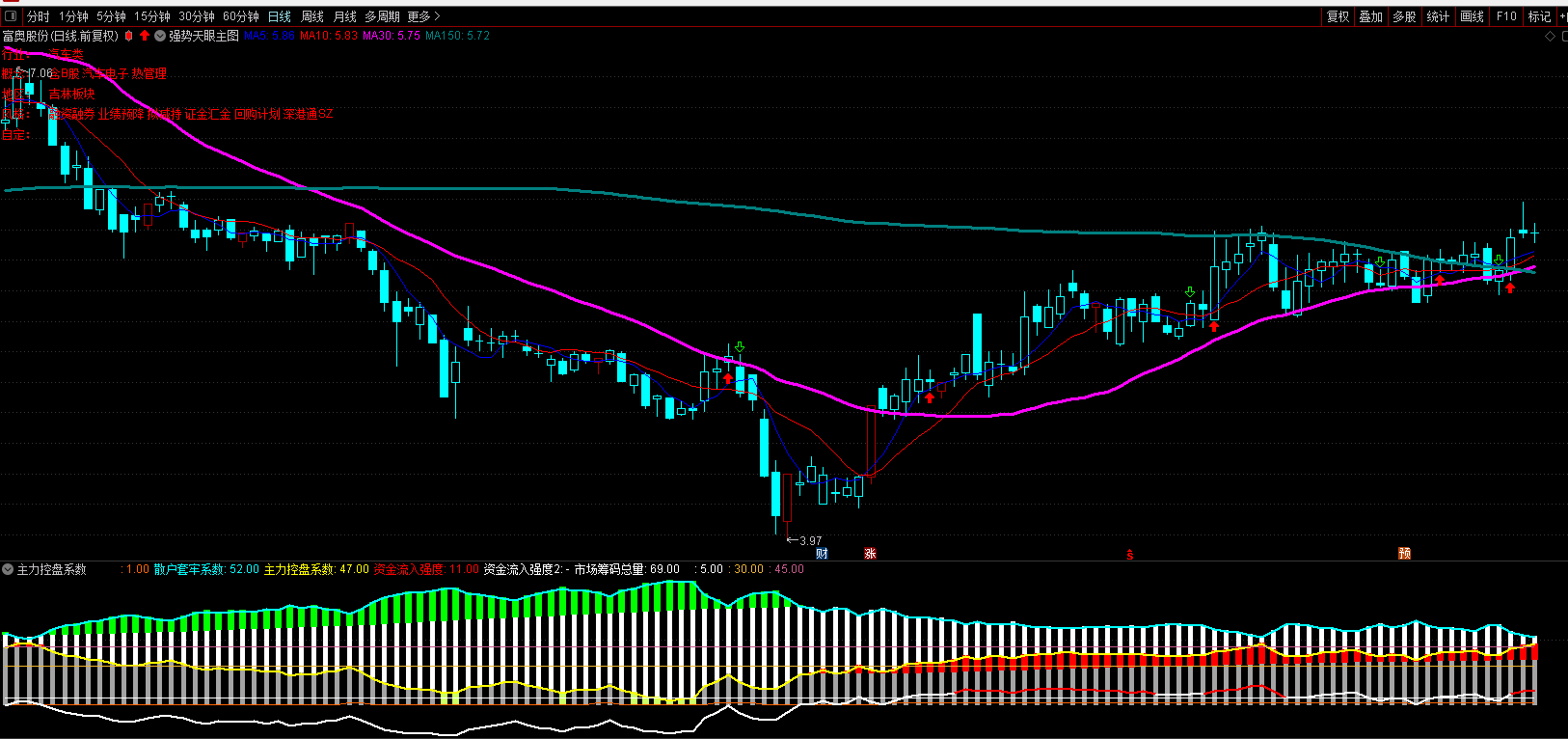This screenshot has width=1568, height=739.
Task: Expand the 主力控盘系数 indicator dropdown
Action: coord(8,570)
